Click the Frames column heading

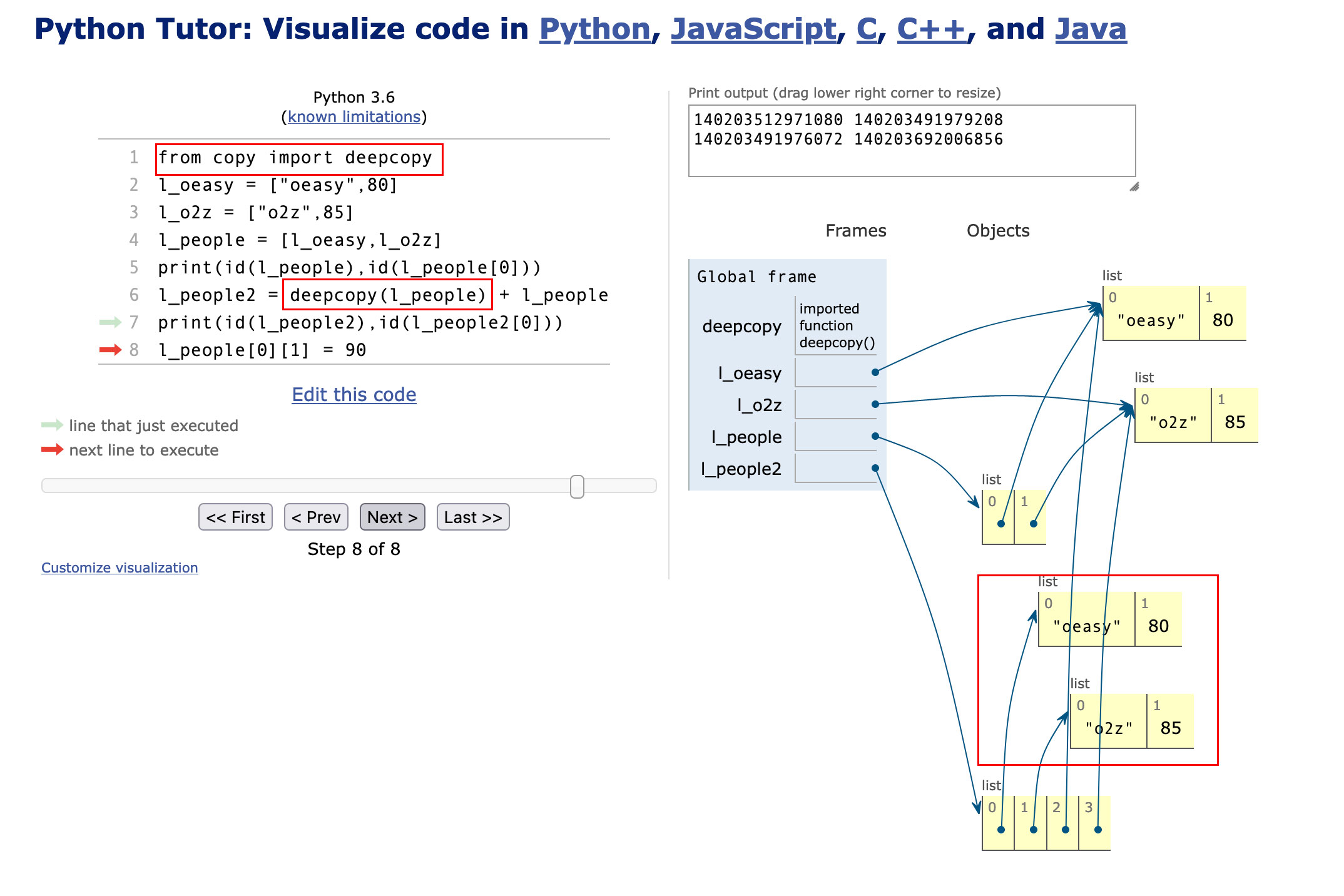(x=855, y=231)
